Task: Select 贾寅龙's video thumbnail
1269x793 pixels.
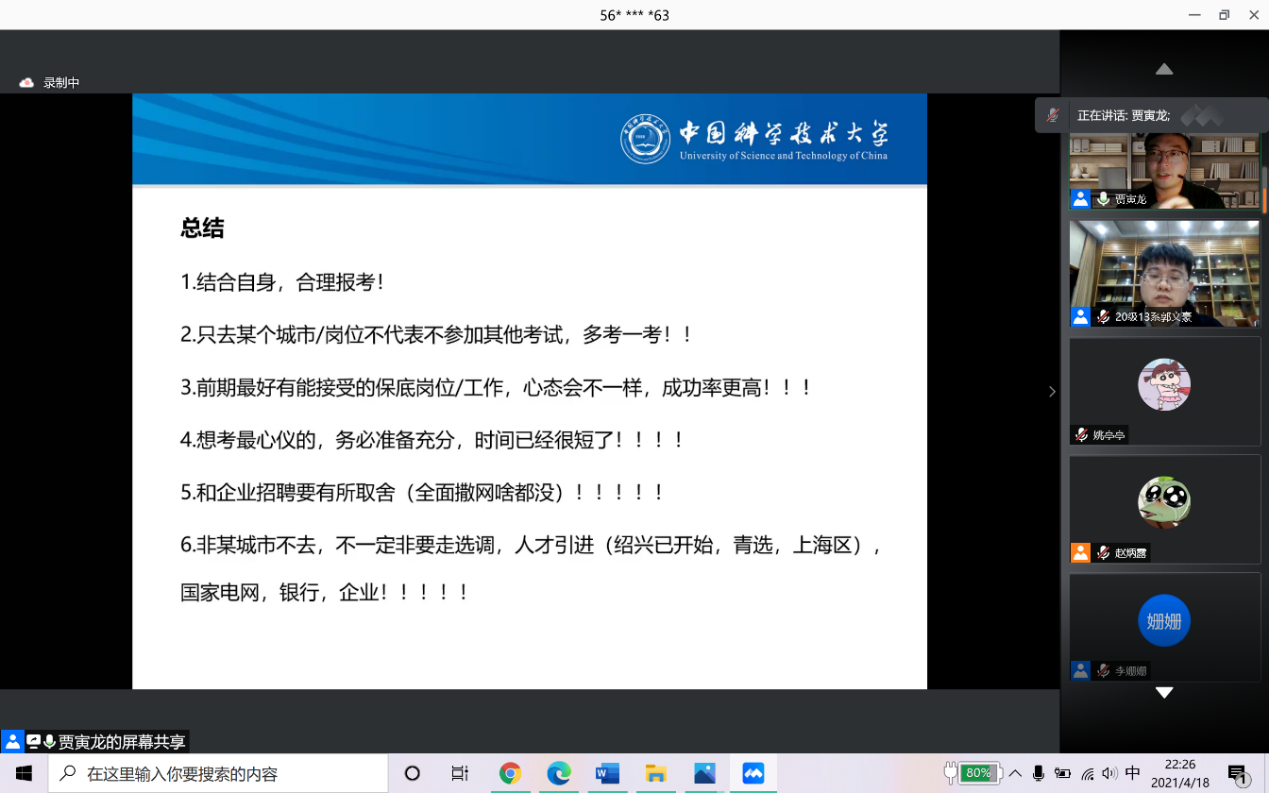Action: (x=1164, y=170)
